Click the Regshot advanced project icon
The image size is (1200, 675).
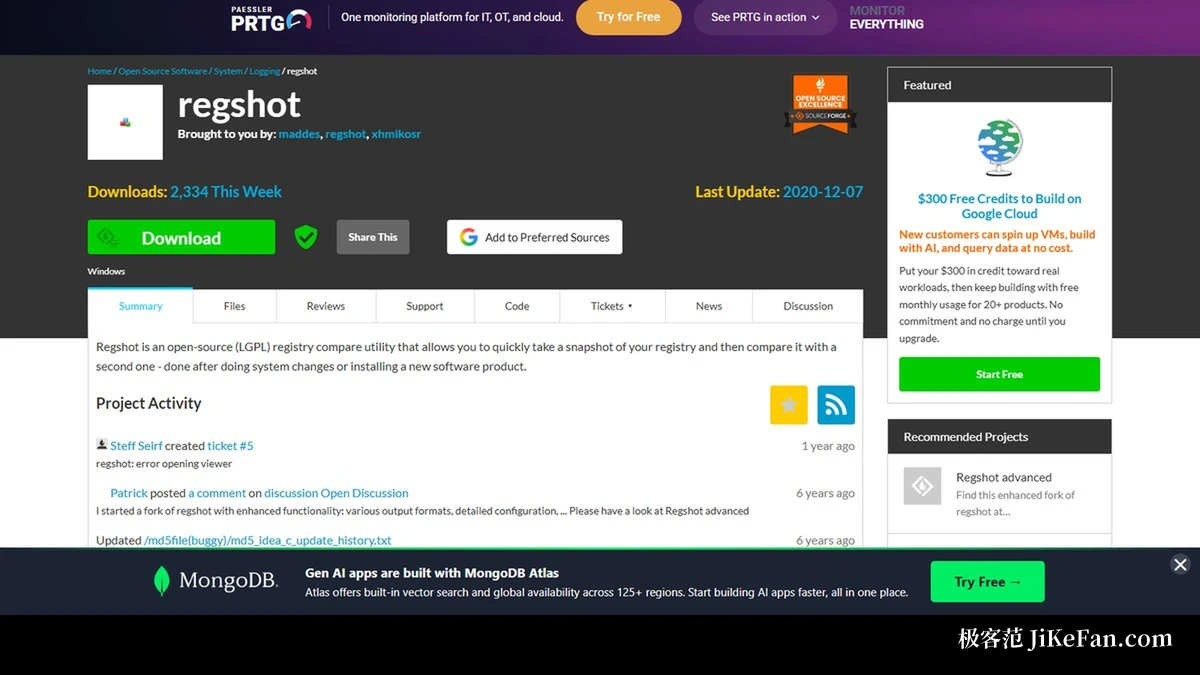pos(922,486)
